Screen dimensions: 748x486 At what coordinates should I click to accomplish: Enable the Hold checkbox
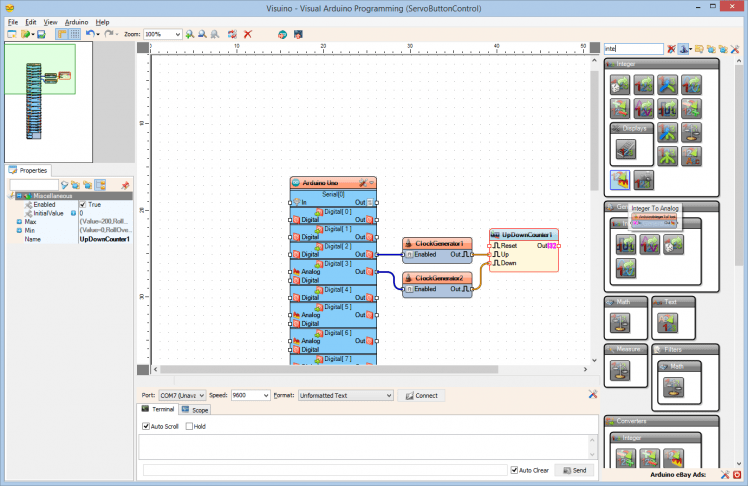[190, 426]
